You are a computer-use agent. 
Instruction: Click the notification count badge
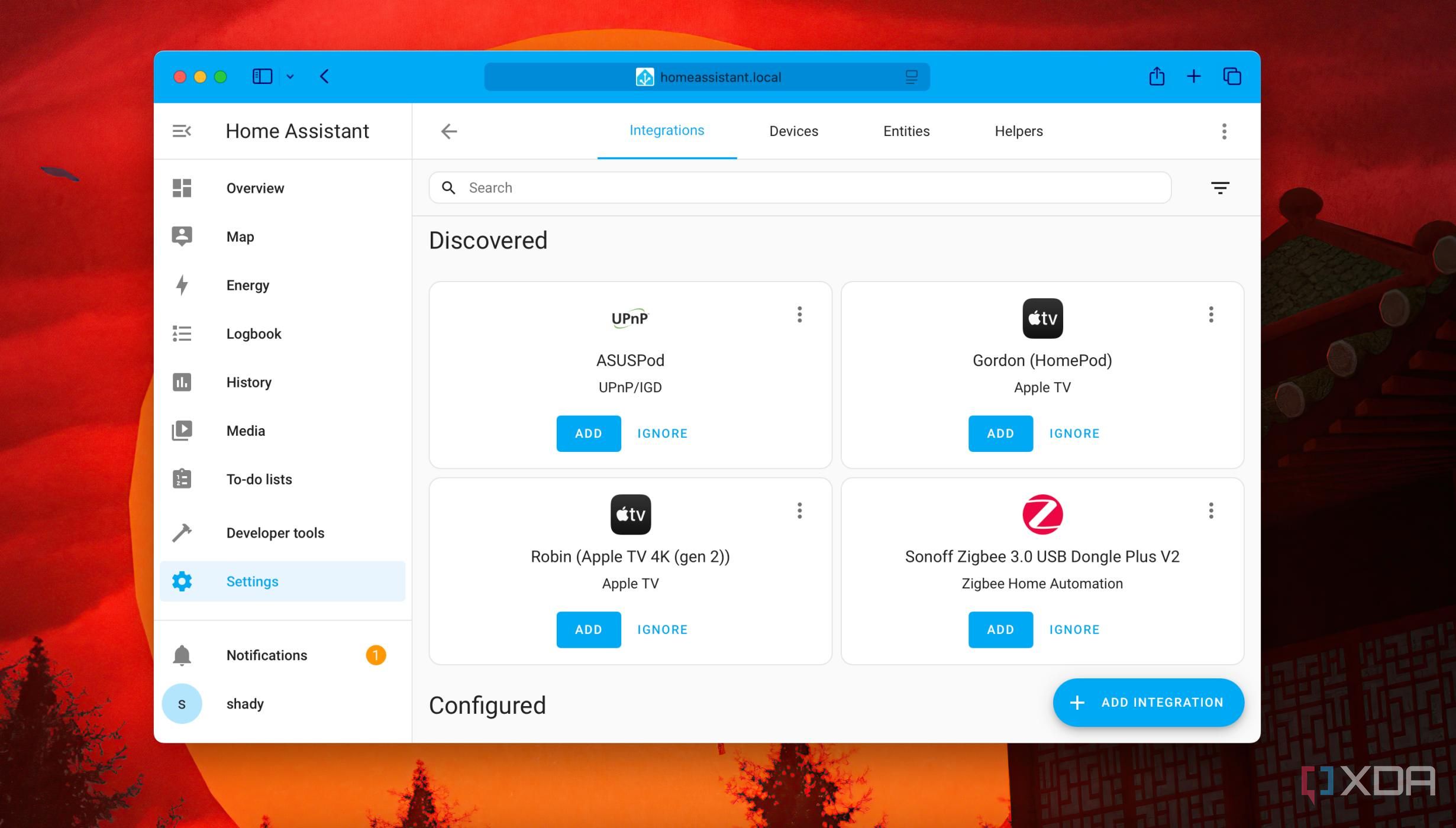[x=376, y=655]
